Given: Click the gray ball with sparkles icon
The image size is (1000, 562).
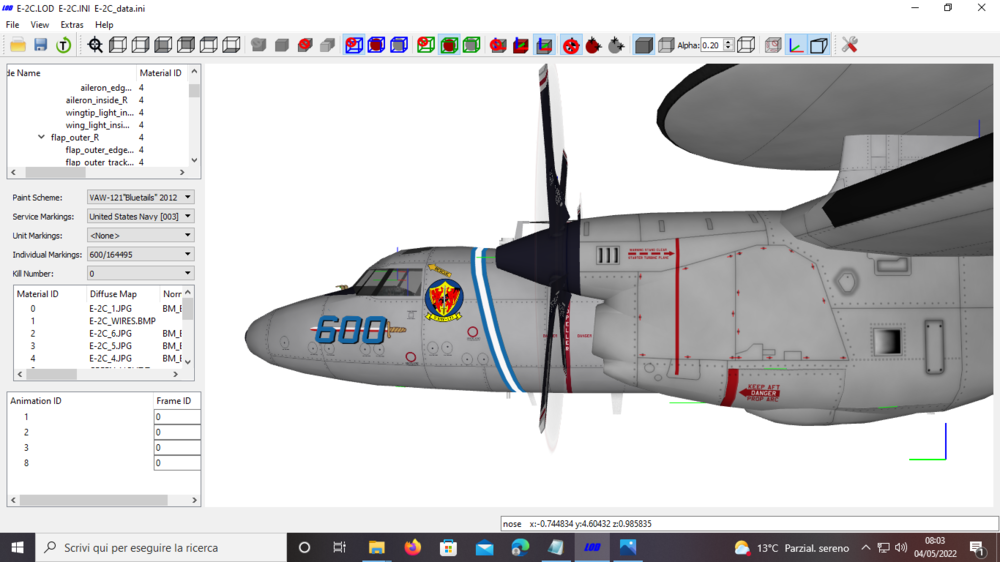Looking at the screenshot, I should (x=616, y=45).
